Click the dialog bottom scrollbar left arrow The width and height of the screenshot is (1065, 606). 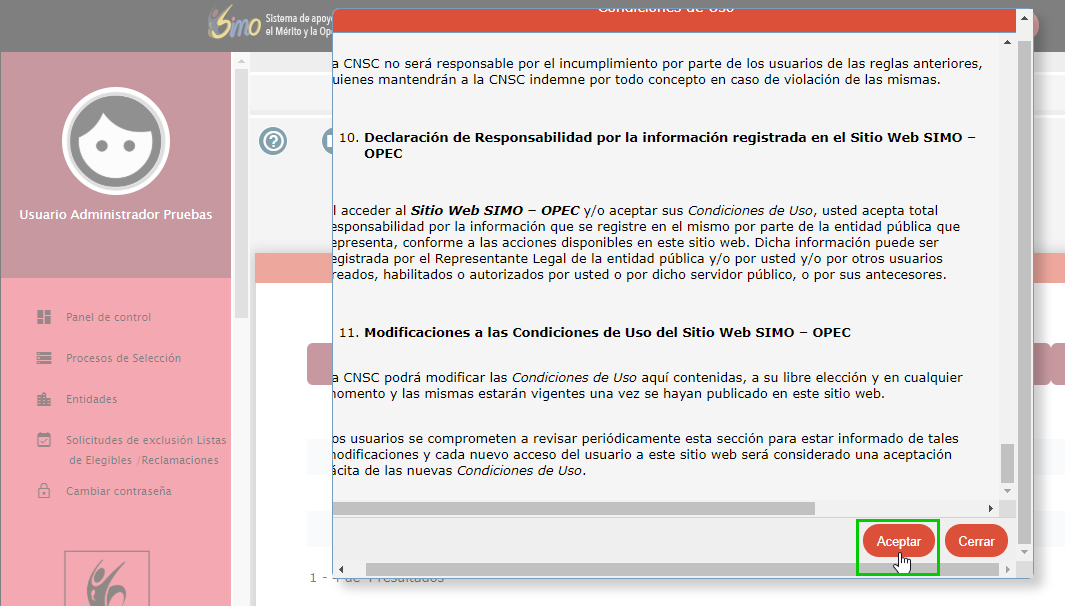pos(341,569)
